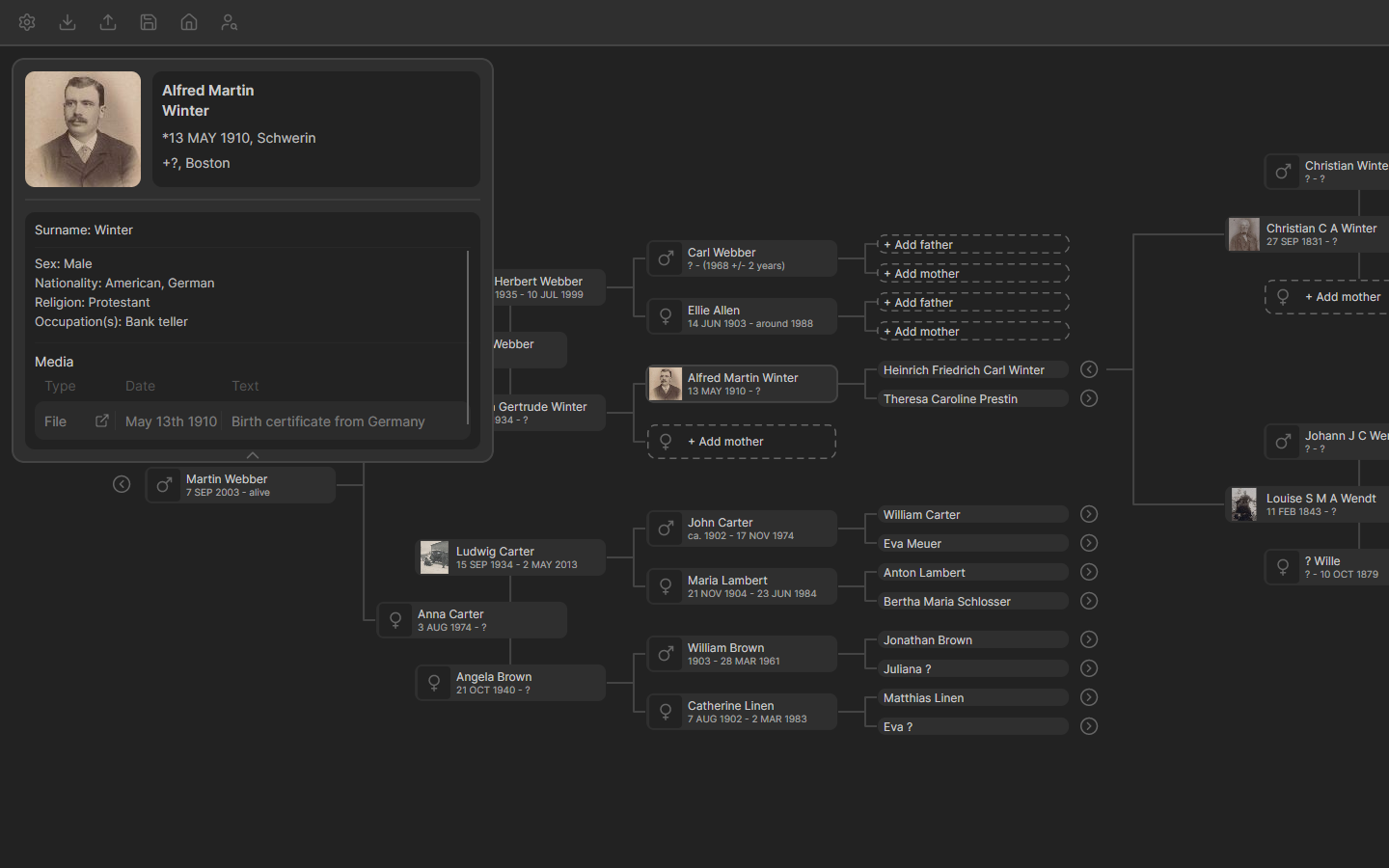The width and height of the screenshot is (1389, 868).
Task: Expand William Carter's ancestors chevron
Action: point(1088,514)
